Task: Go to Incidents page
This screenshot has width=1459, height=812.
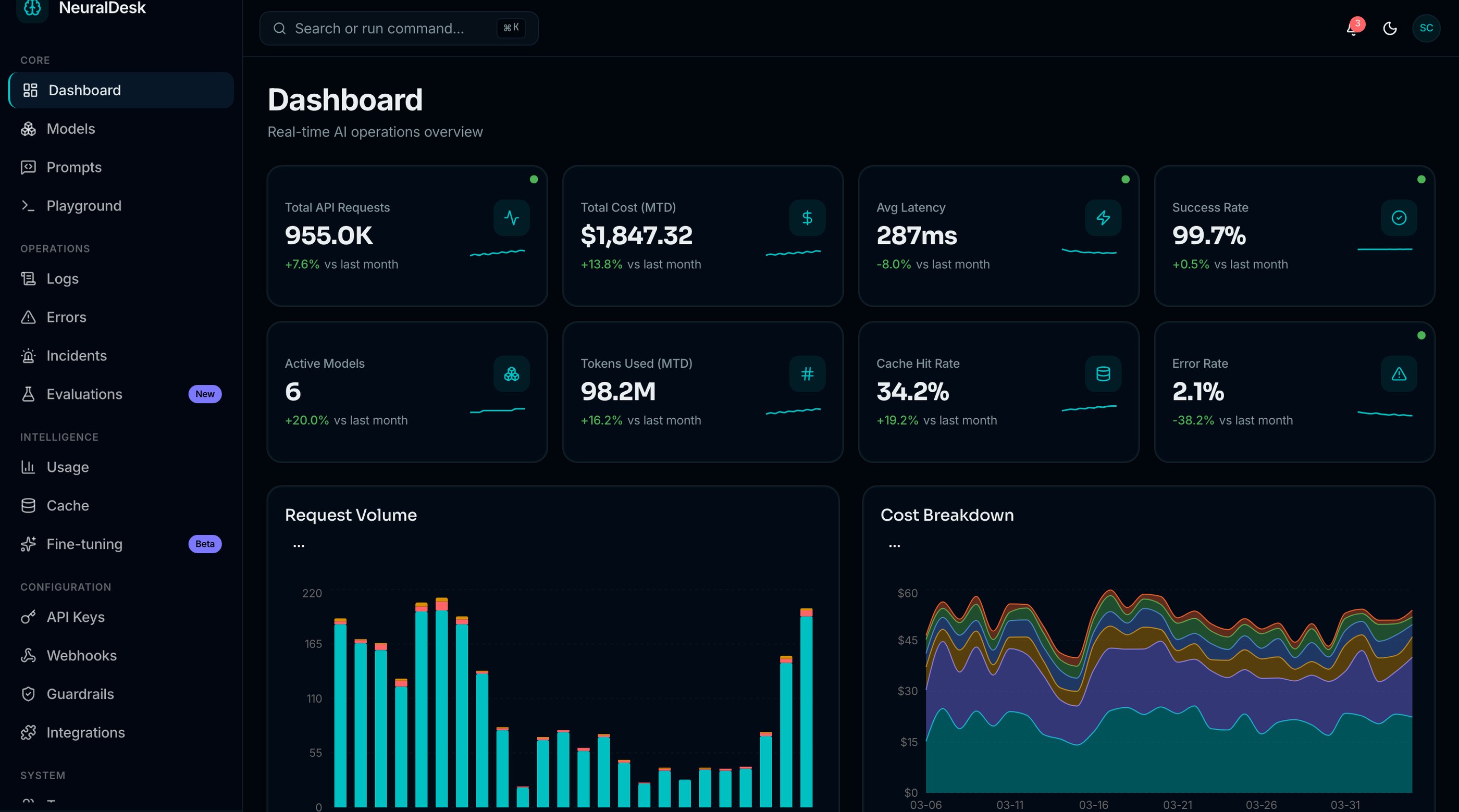Action: (121, 356)
